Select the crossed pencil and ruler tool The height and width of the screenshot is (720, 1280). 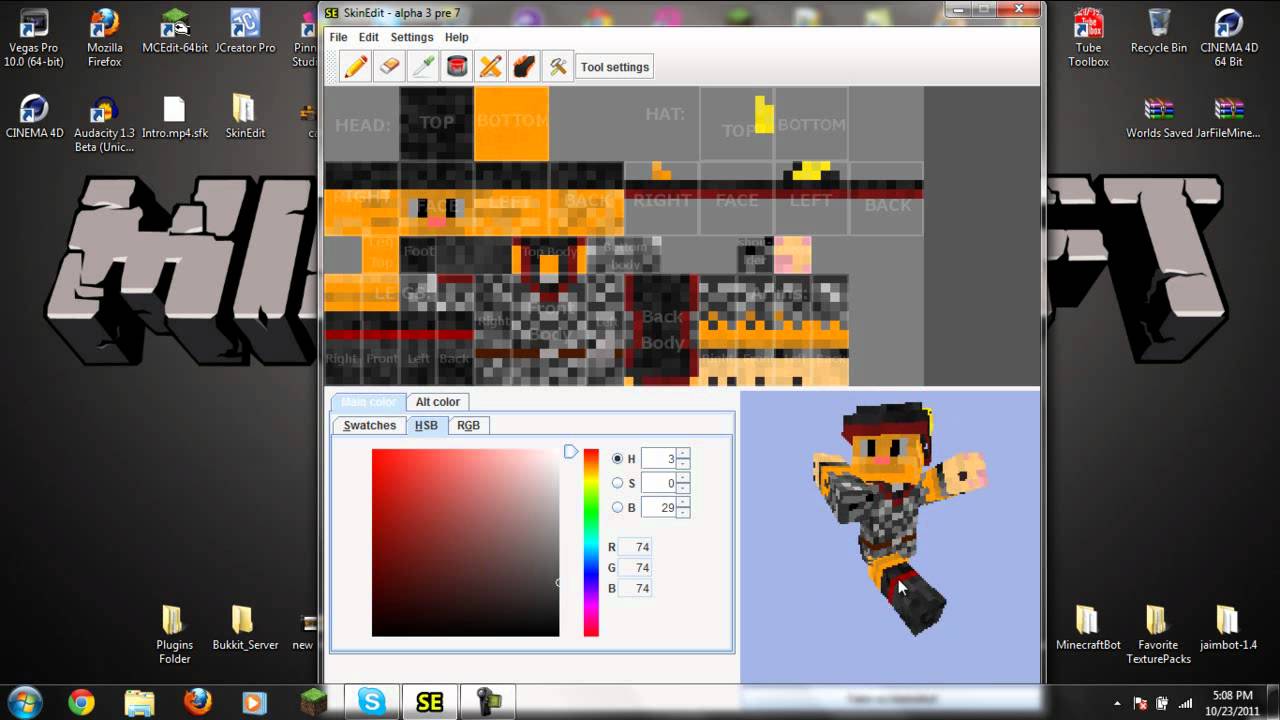pyautogui.click(x=490, y=67)
